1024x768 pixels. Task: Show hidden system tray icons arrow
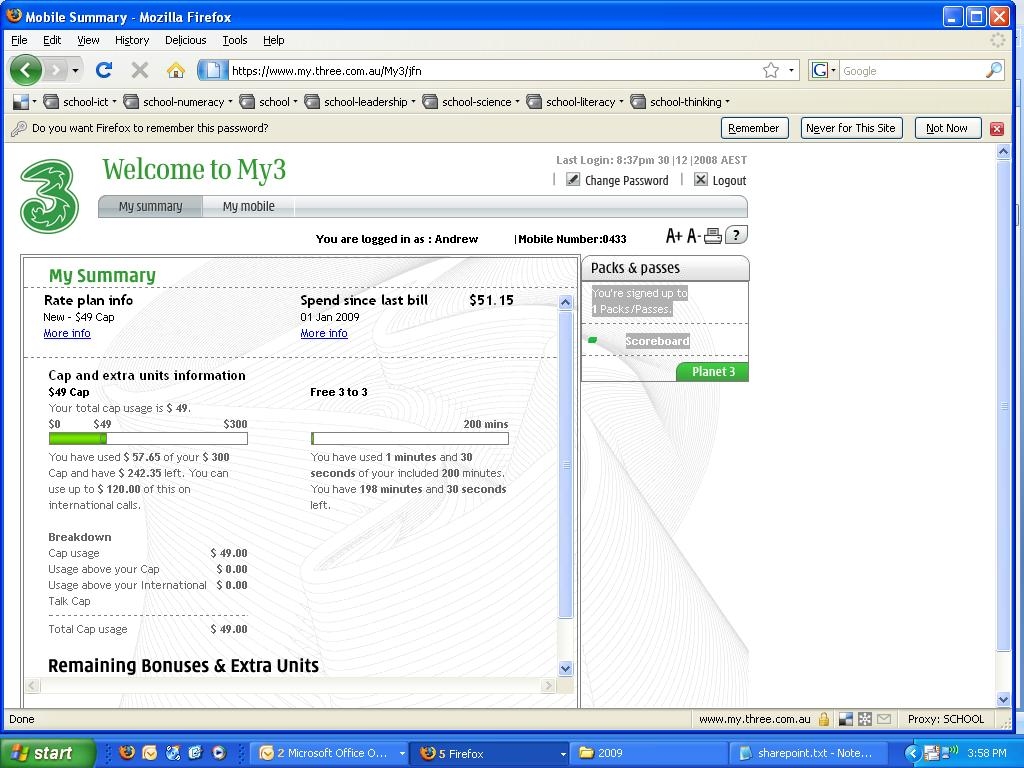[x=912, y=753]
